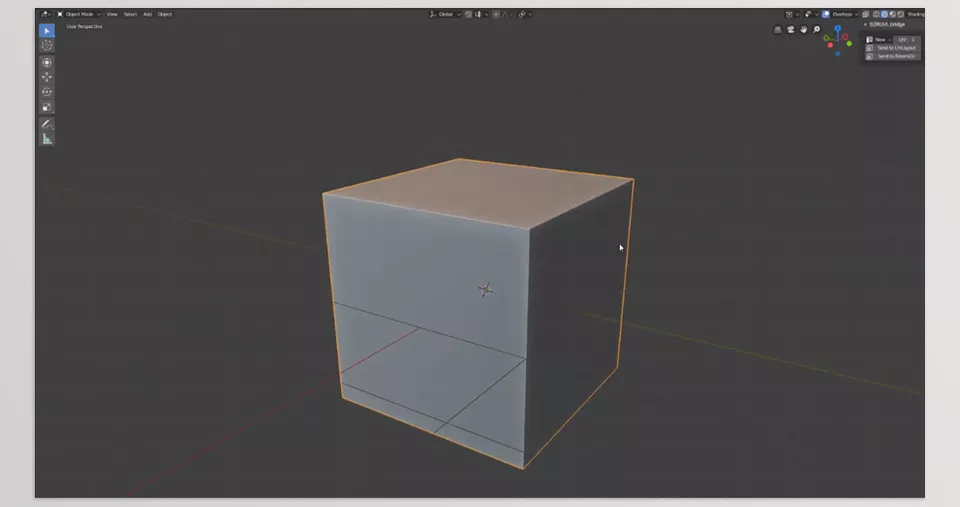Screen dimensions: 960x507
Task: Open the Global transform orientation dropdown
Action: coord(445,14)
